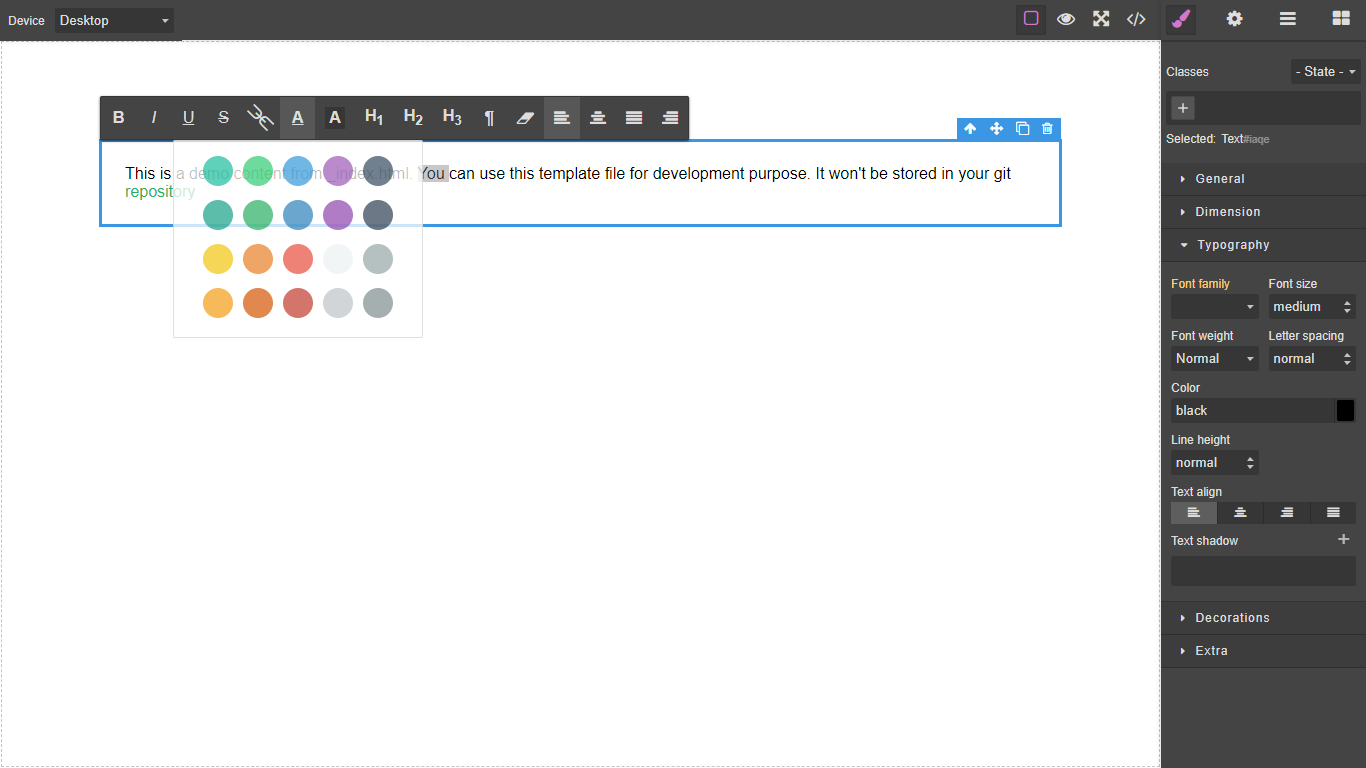Screen dimensions: 1366x768
Task: Open the code view editor
Action: (1135, 19)
